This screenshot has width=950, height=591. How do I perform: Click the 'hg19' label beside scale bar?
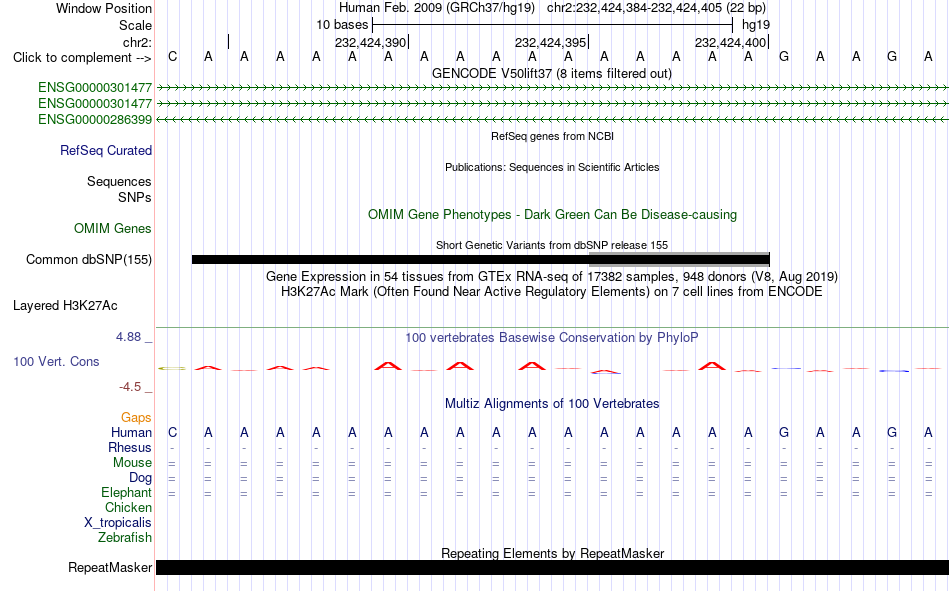tap(756, 25)
